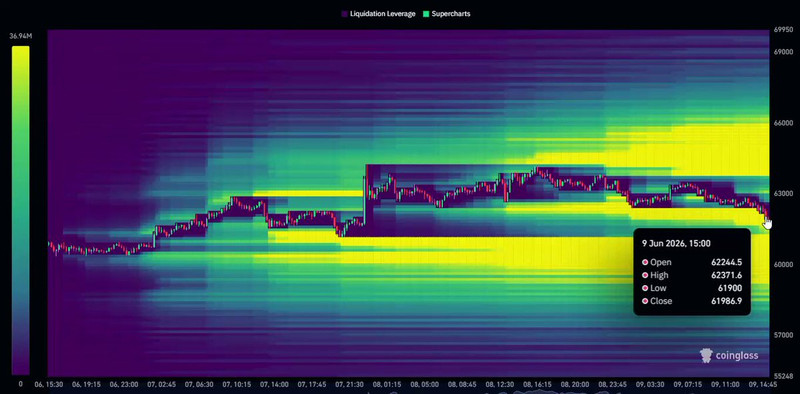The image size is (800, 394).
Task: Click the 06, 15:30 time axis label
Action: click(x=49, y=384)
